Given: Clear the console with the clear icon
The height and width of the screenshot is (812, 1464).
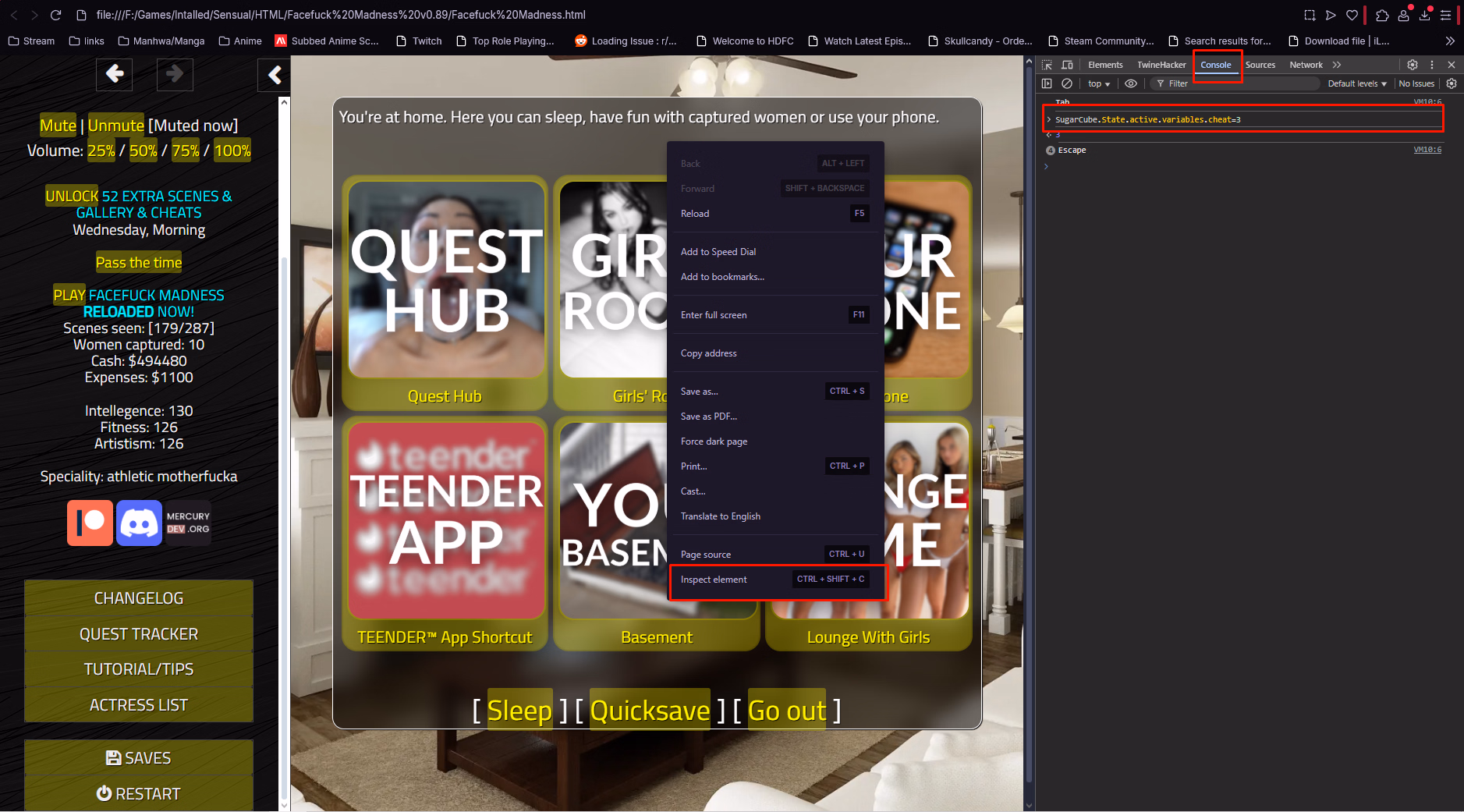Looking at the screenshot, I should 1067,83.
